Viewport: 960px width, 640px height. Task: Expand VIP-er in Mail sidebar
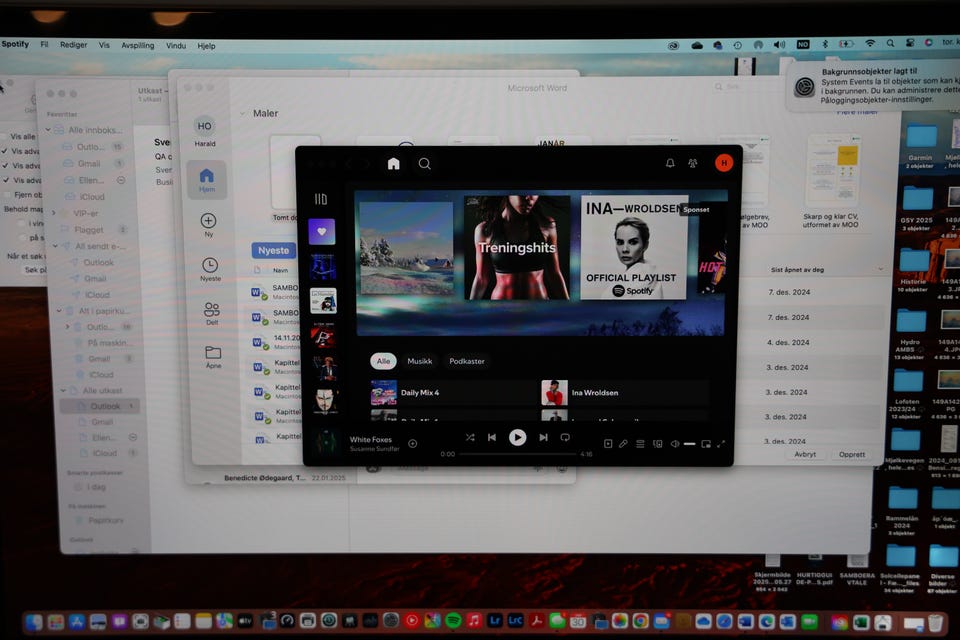point(54,213)
